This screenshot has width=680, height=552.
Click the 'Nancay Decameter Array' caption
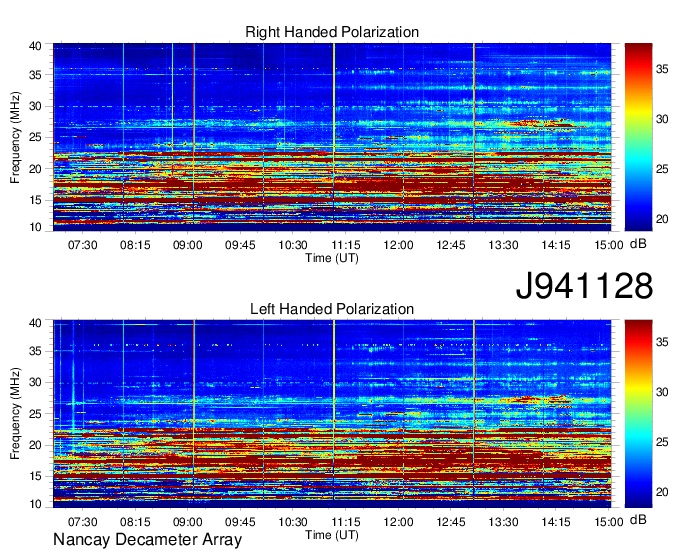click(147, 540)
